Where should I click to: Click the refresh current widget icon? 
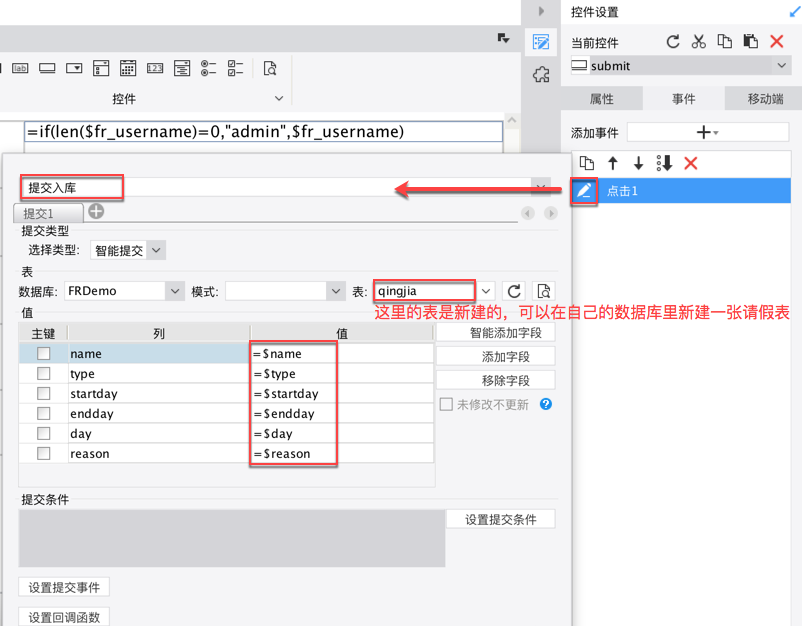[673, 41]
